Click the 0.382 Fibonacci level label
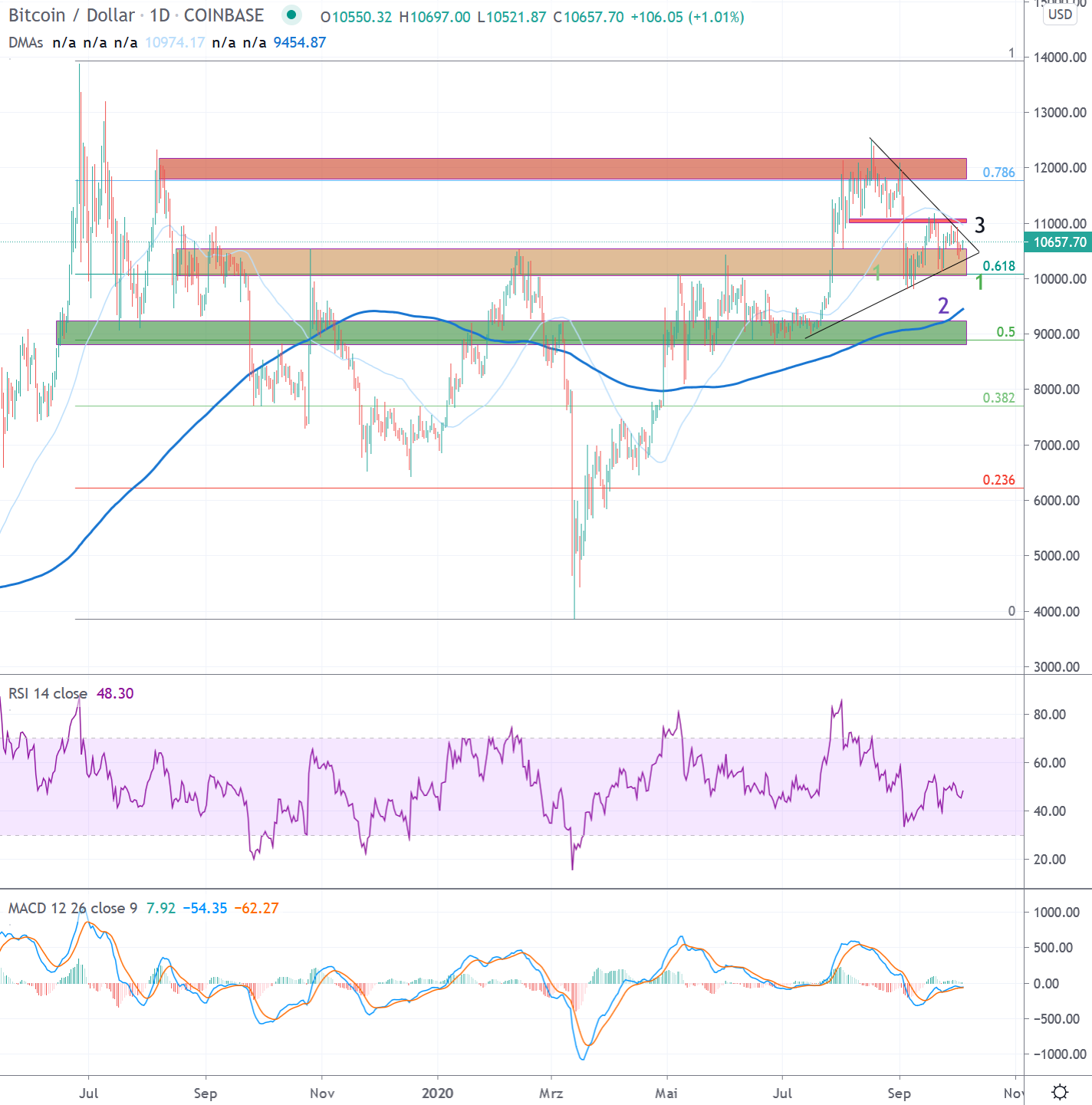The width and height of the screenshot is (1092, 1105). coord(998,398)
